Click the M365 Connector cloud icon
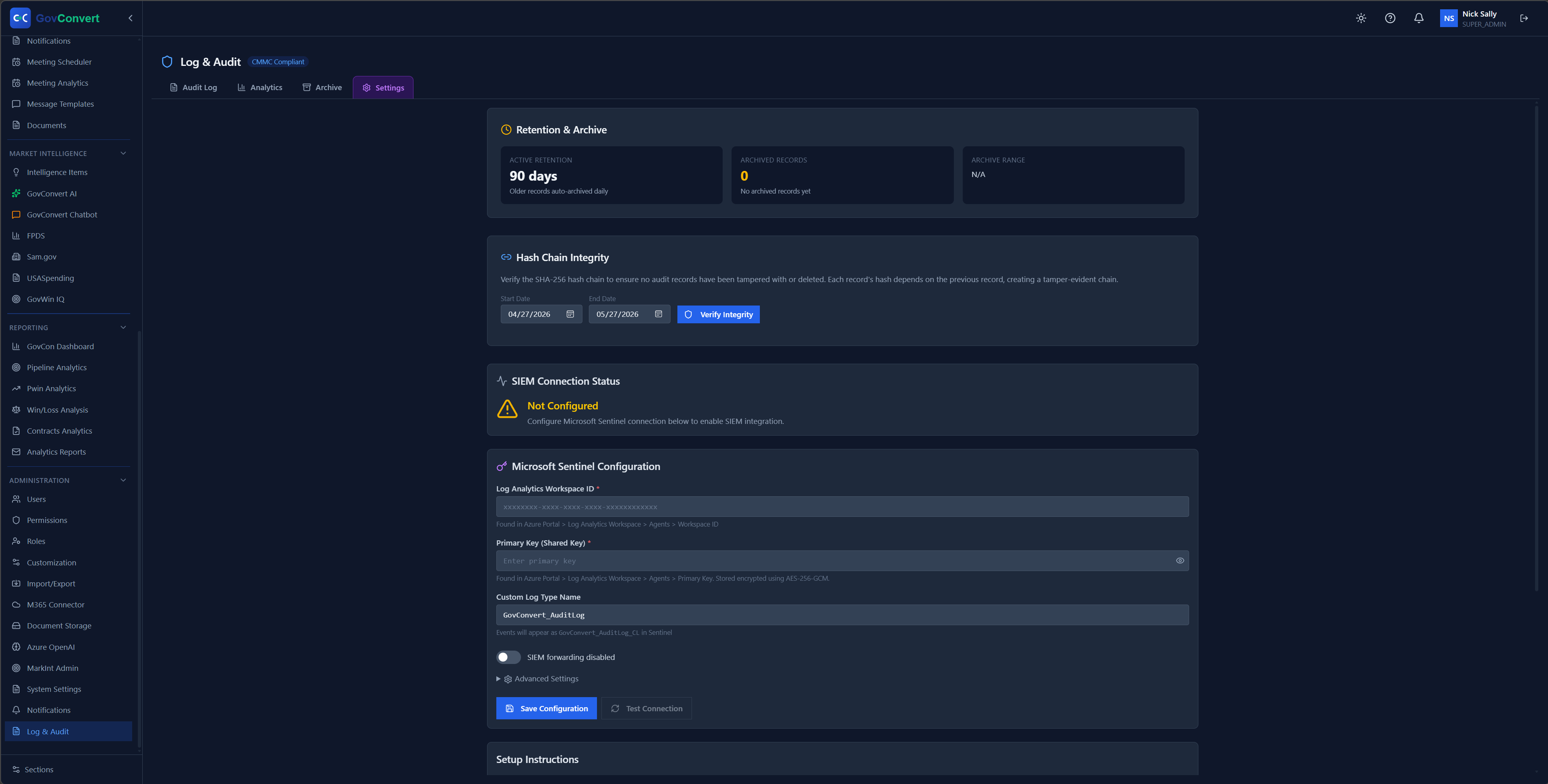This screenshot has width=1548, height=784. pyautogui.click(x=16, y=605)
